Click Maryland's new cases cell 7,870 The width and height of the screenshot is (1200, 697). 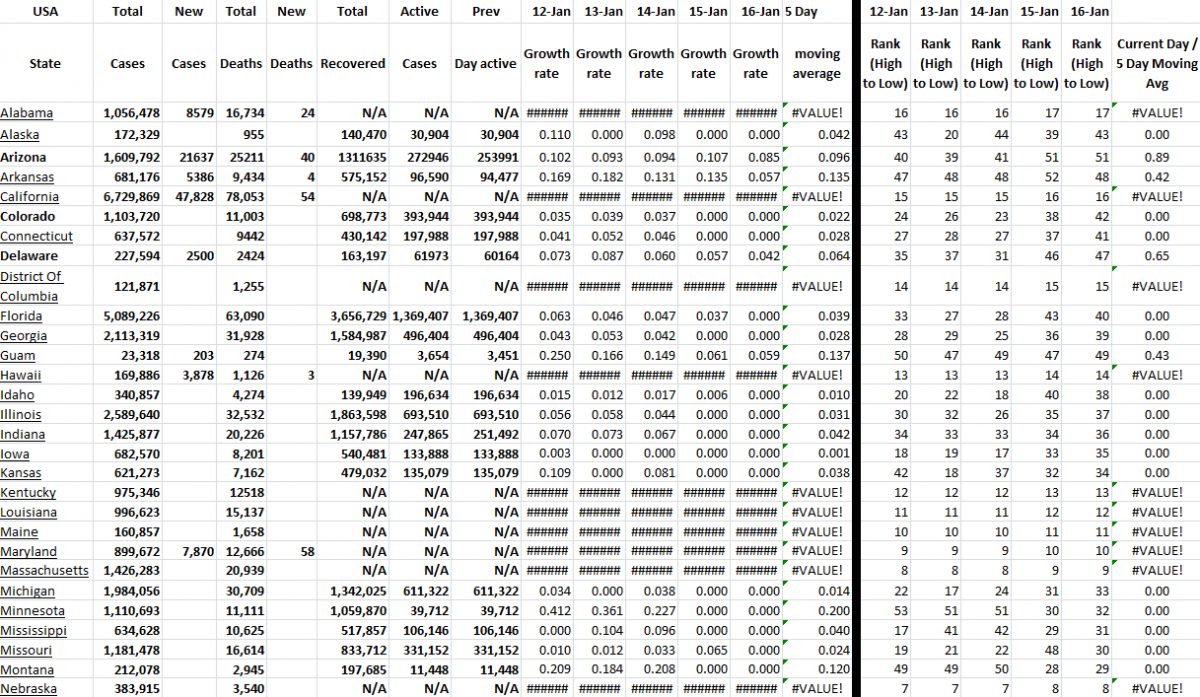[188, 552]
